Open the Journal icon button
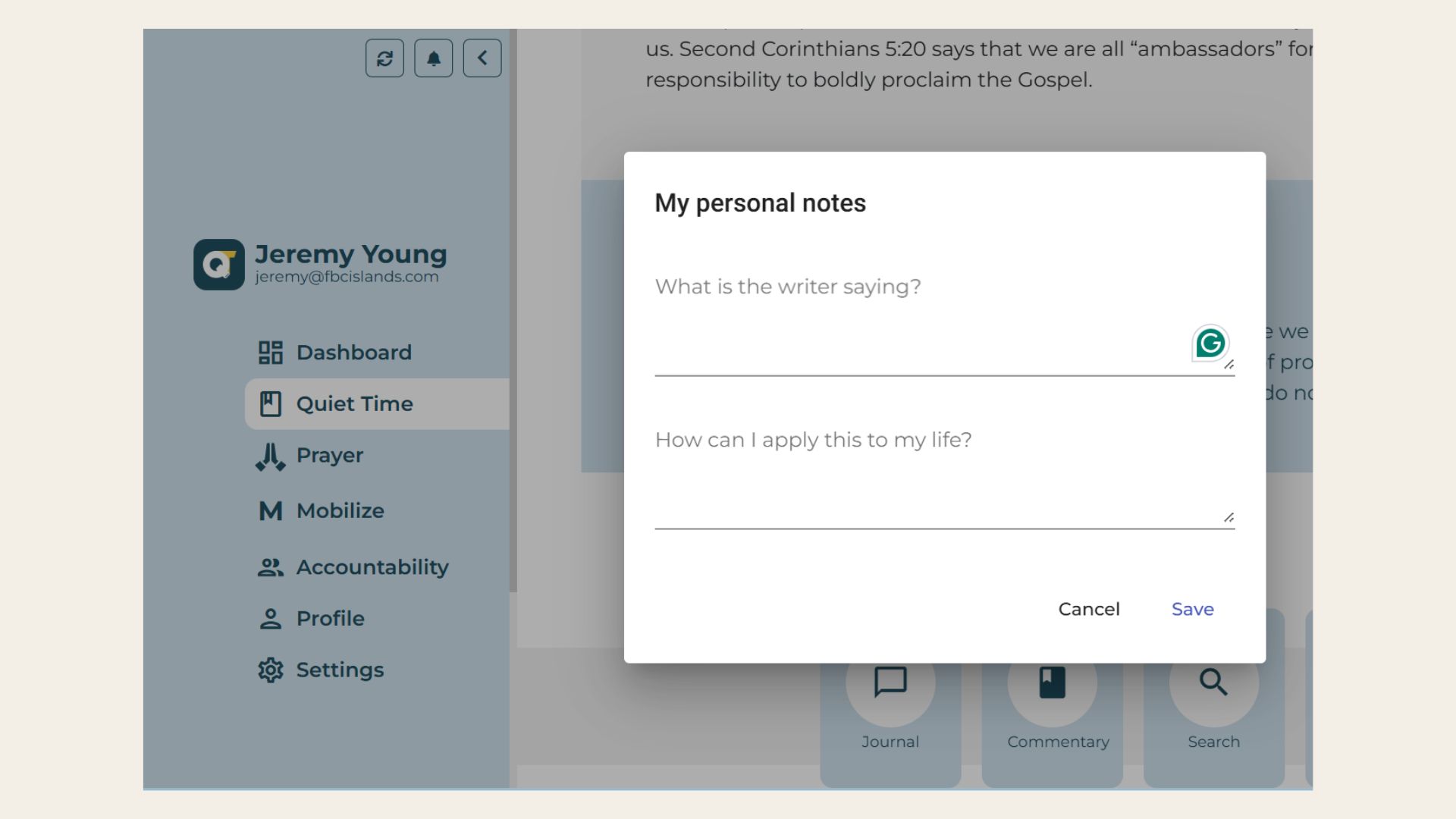This screenshot has width=1456, height=819. [x=890, y=682]
